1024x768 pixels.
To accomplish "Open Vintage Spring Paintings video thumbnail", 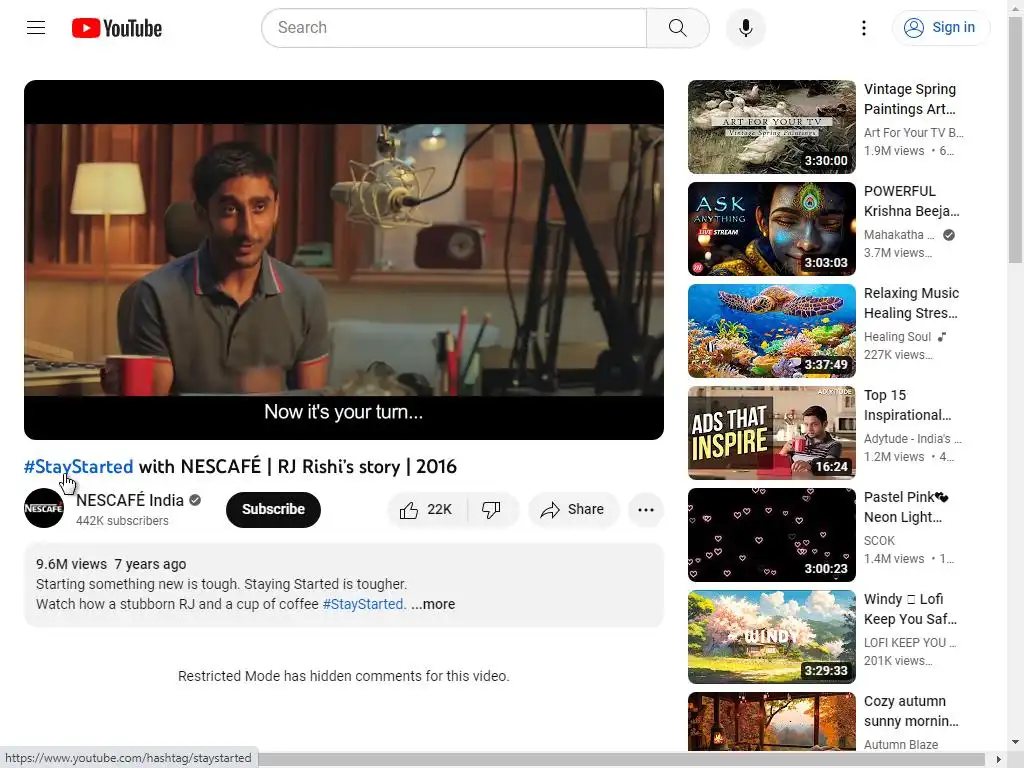I will tap(771, 127).
